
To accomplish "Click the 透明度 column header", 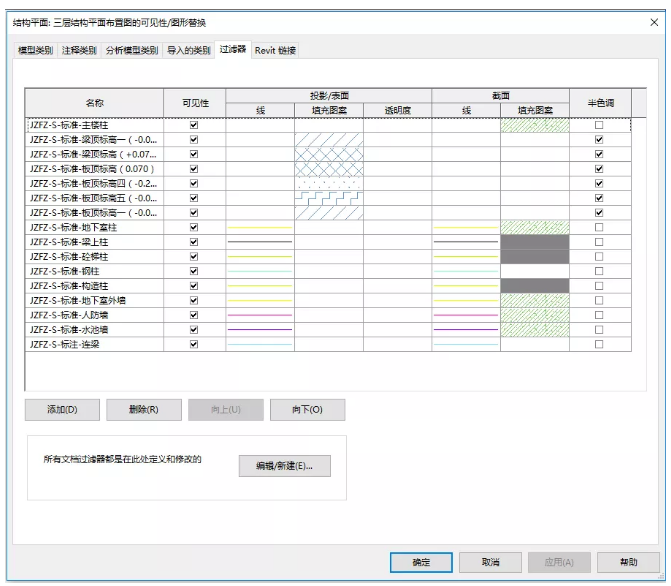I will pos(398,110).
